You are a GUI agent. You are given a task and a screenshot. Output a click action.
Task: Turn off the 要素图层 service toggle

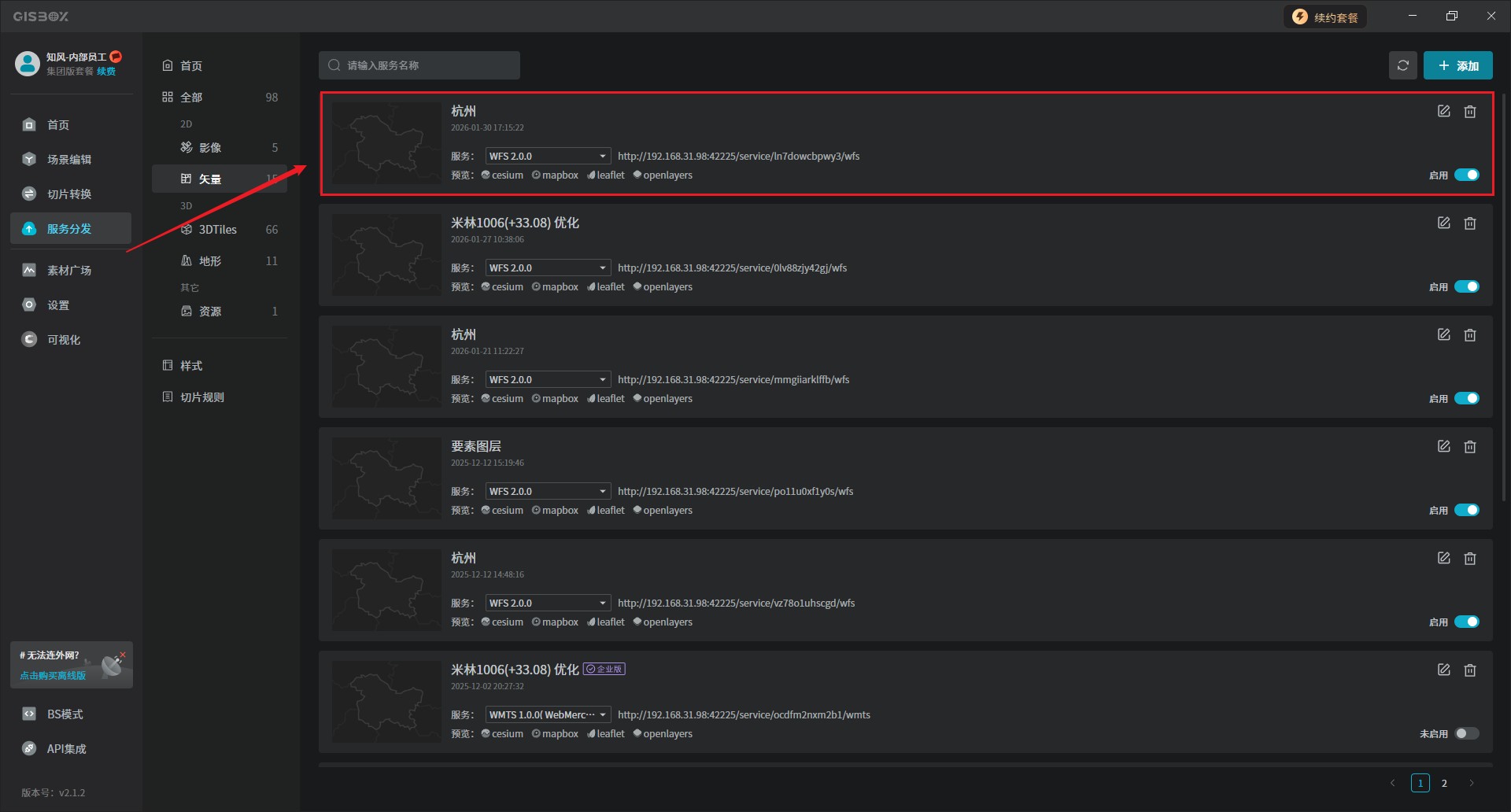[1466, 511]
